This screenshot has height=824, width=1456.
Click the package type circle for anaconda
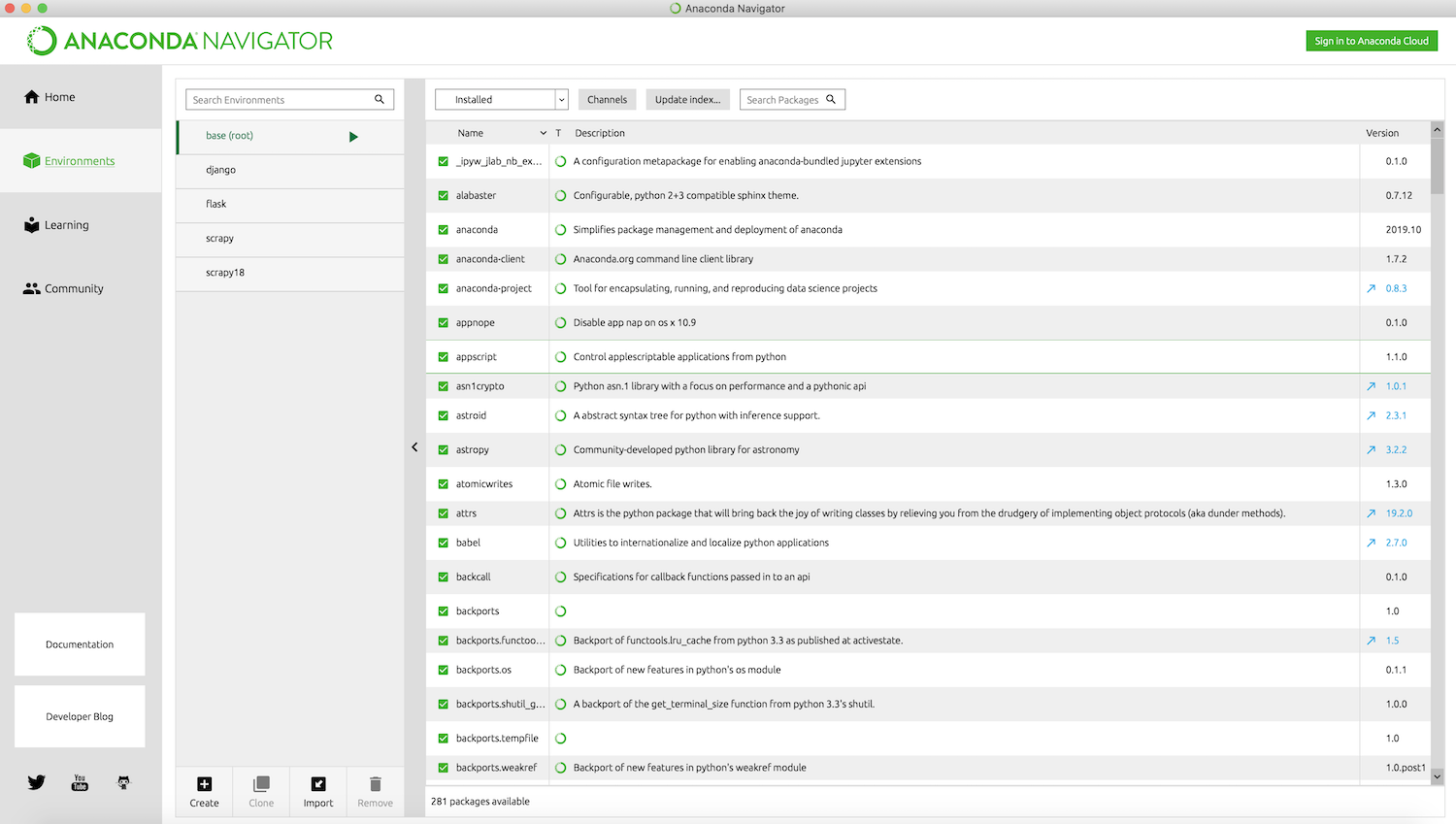(560, 230)
